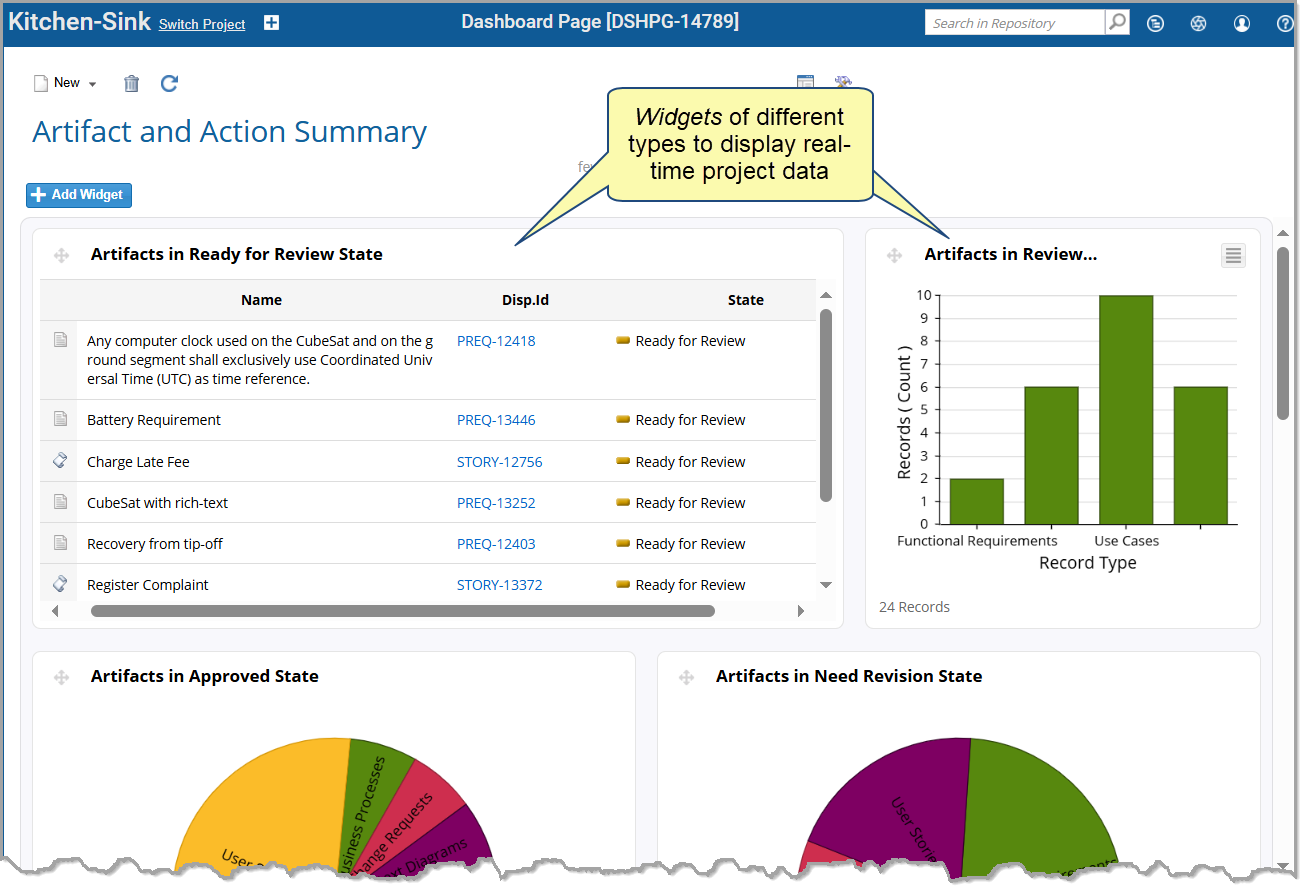Click the table's horizontal scrollbar thumb
Screen dimensions: 1303x896
click(402, 611)
